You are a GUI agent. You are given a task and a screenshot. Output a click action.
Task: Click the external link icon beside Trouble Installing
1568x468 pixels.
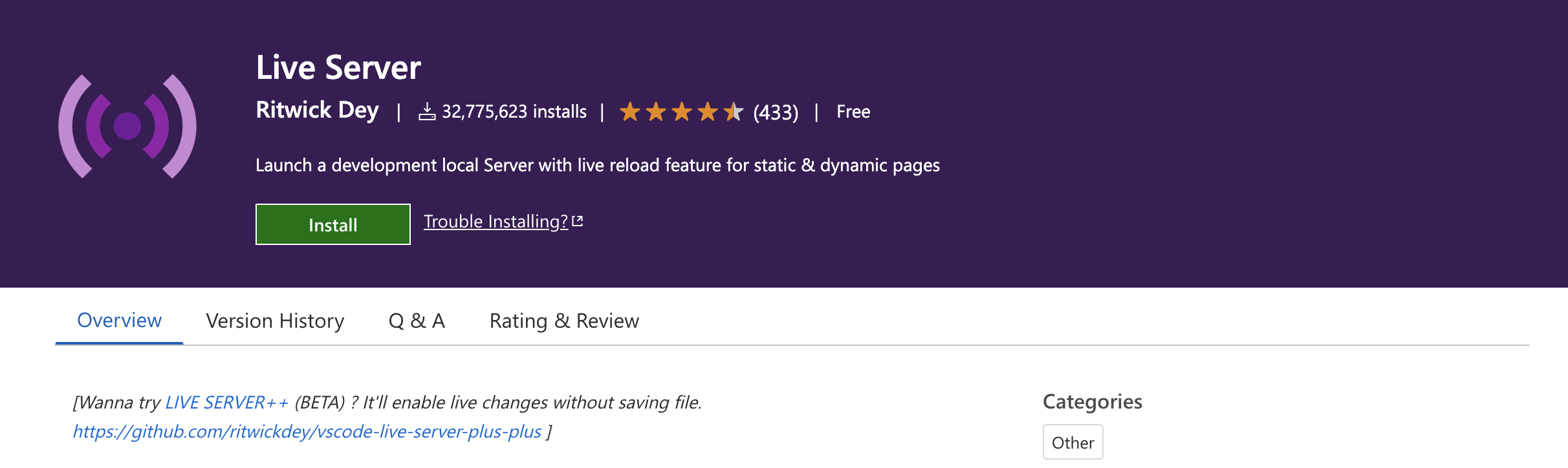tap(578, 221)
